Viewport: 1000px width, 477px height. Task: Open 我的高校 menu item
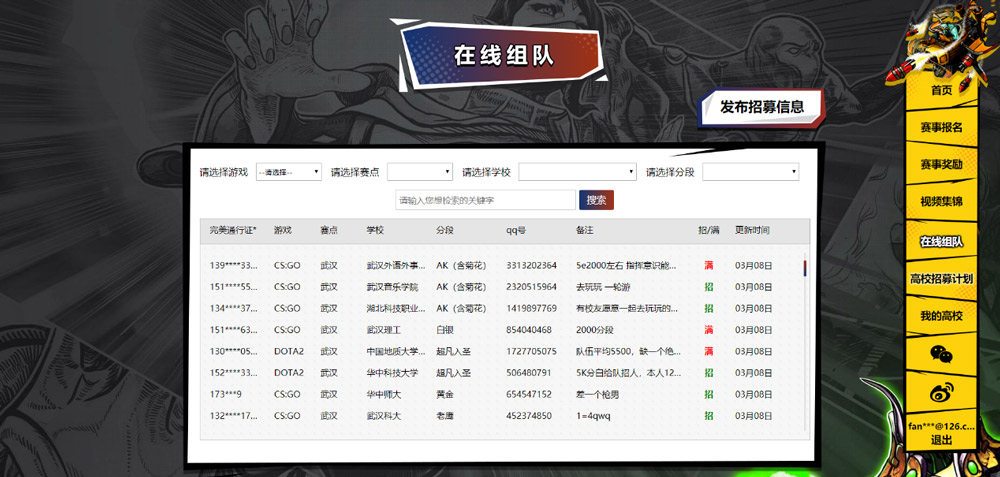(941, 316)
